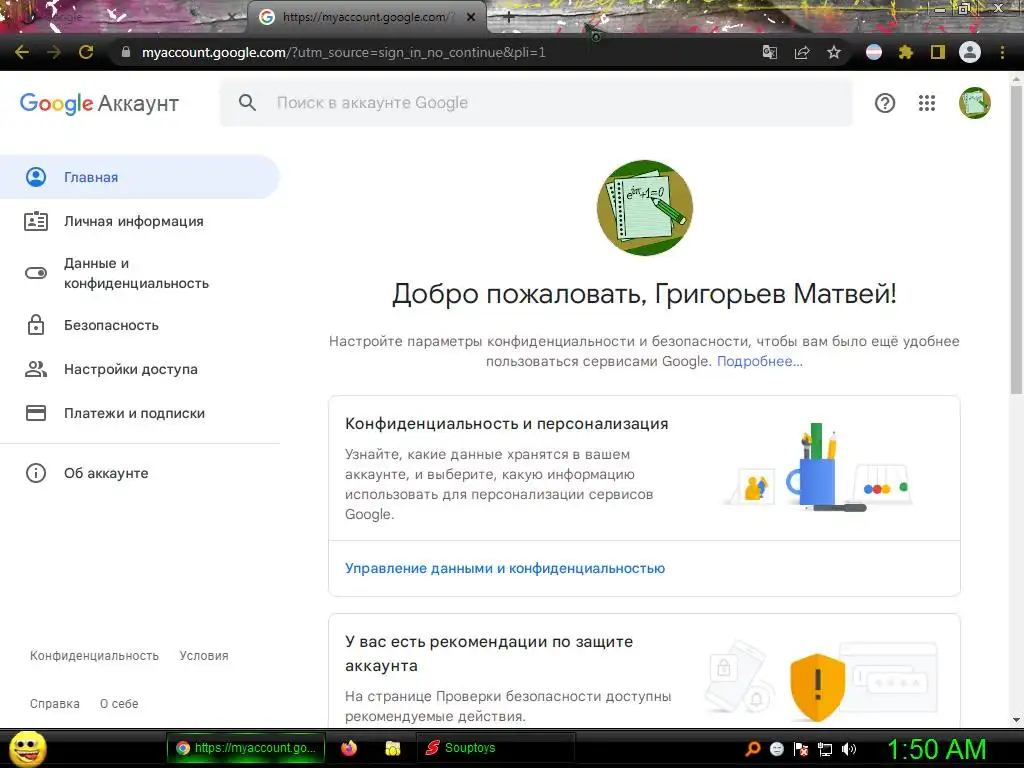Click the security recommendations card heading

[x=488, y=653]
